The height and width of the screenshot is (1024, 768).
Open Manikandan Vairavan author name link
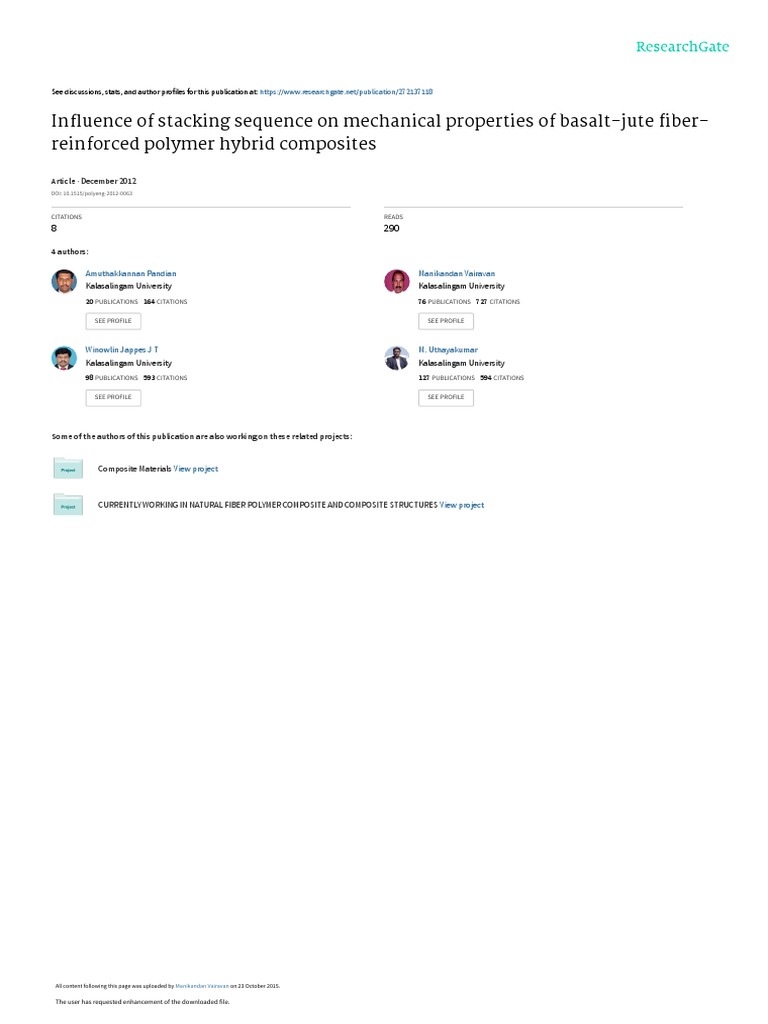coord(456,273)
